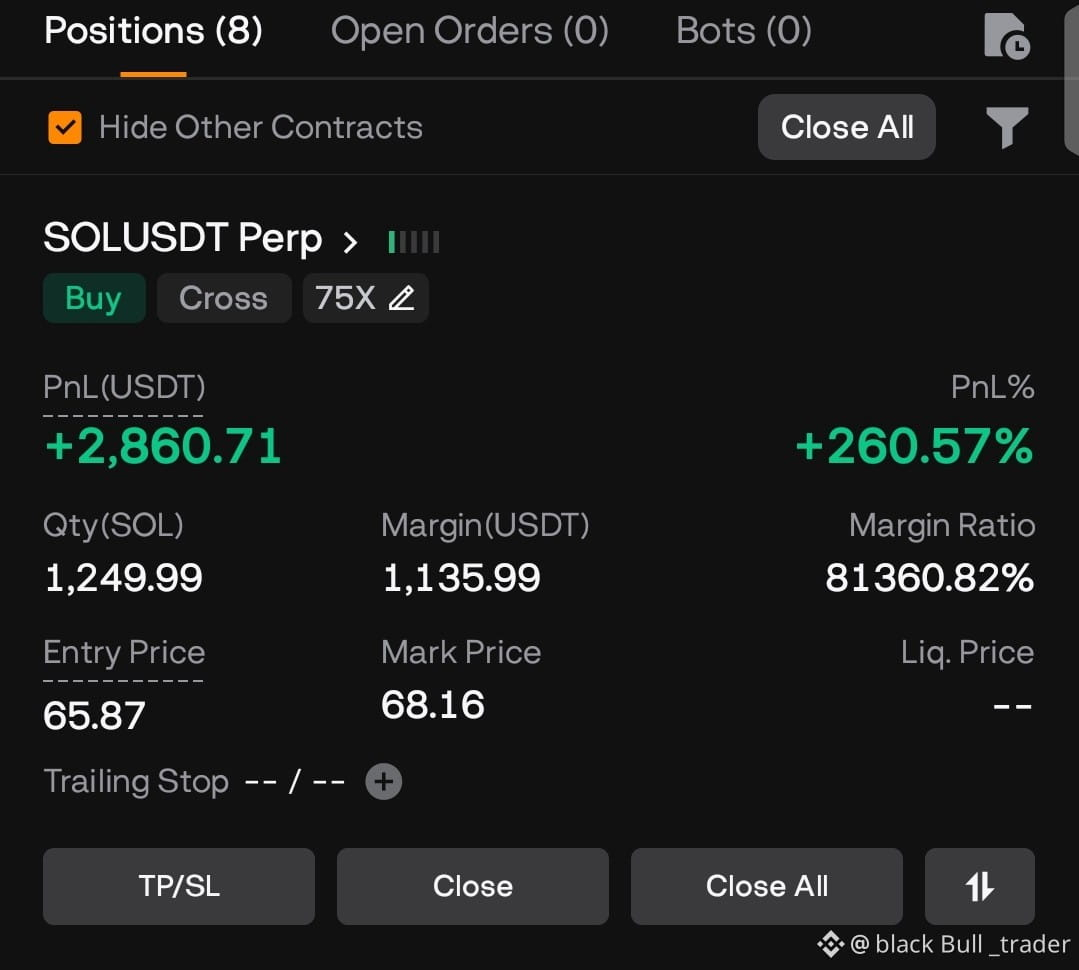Viewport: 1079px width, 970px height.
Task: Click bottom Close All button for SOLUSDT
Action: [767, 886]
